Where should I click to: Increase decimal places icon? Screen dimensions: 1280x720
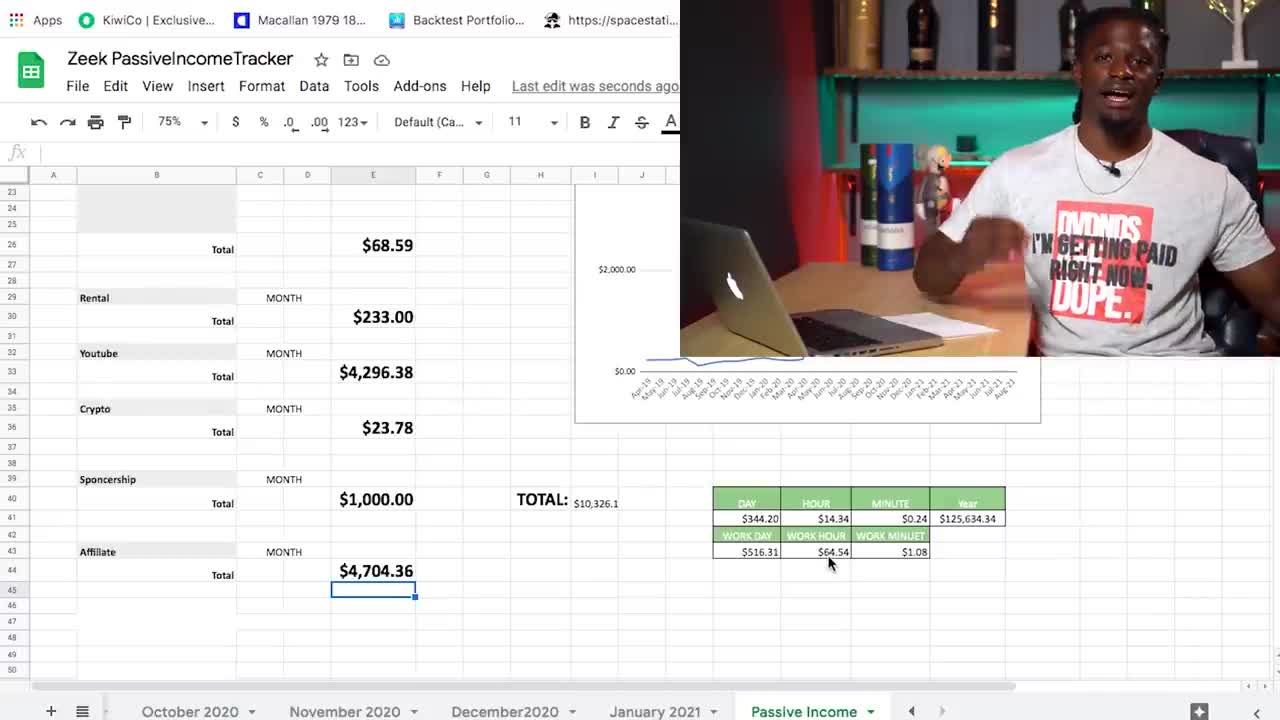(319, 122)
